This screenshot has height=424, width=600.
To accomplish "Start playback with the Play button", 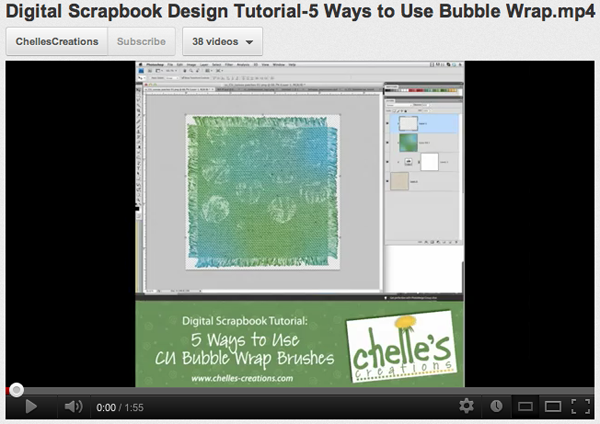I will pos(31,407).
